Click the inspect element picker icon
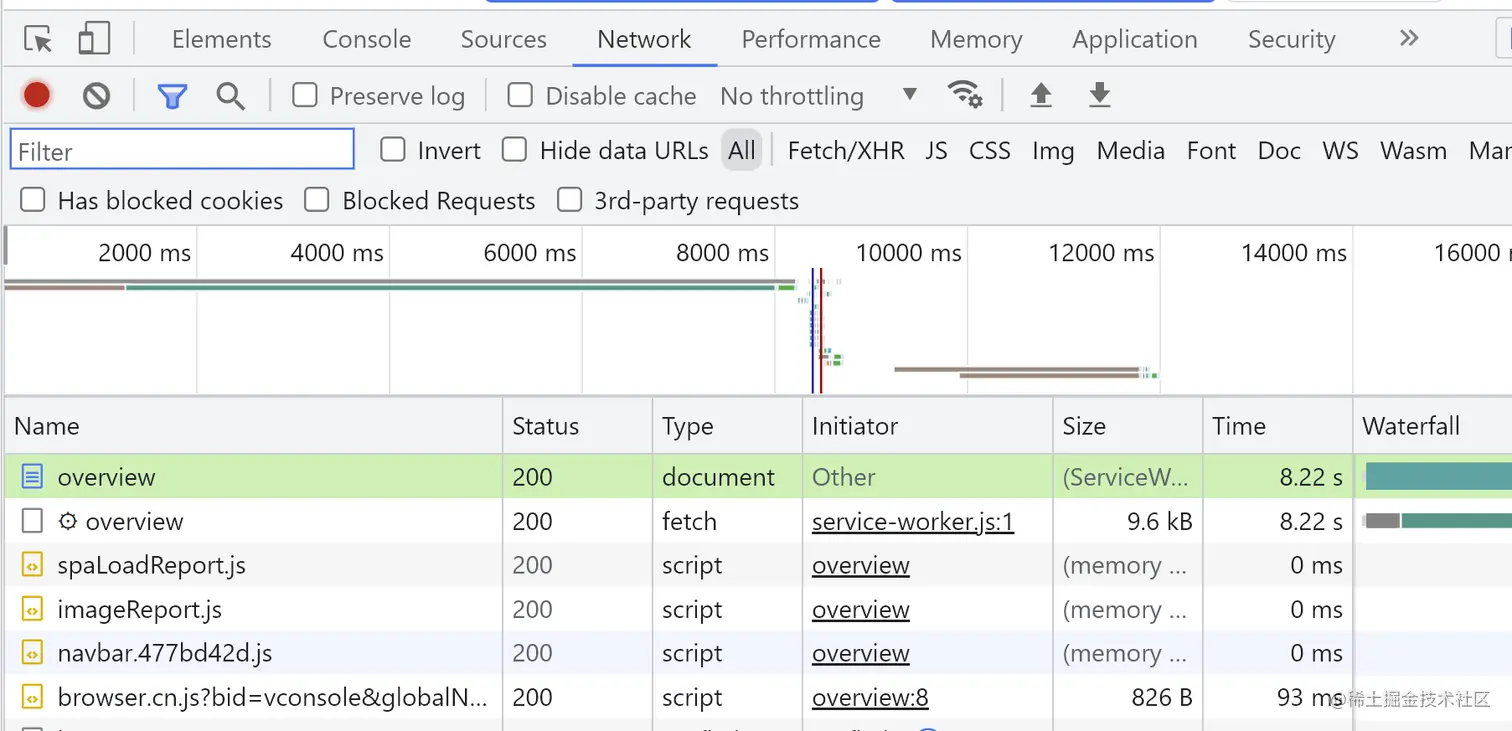 [38, 39]
